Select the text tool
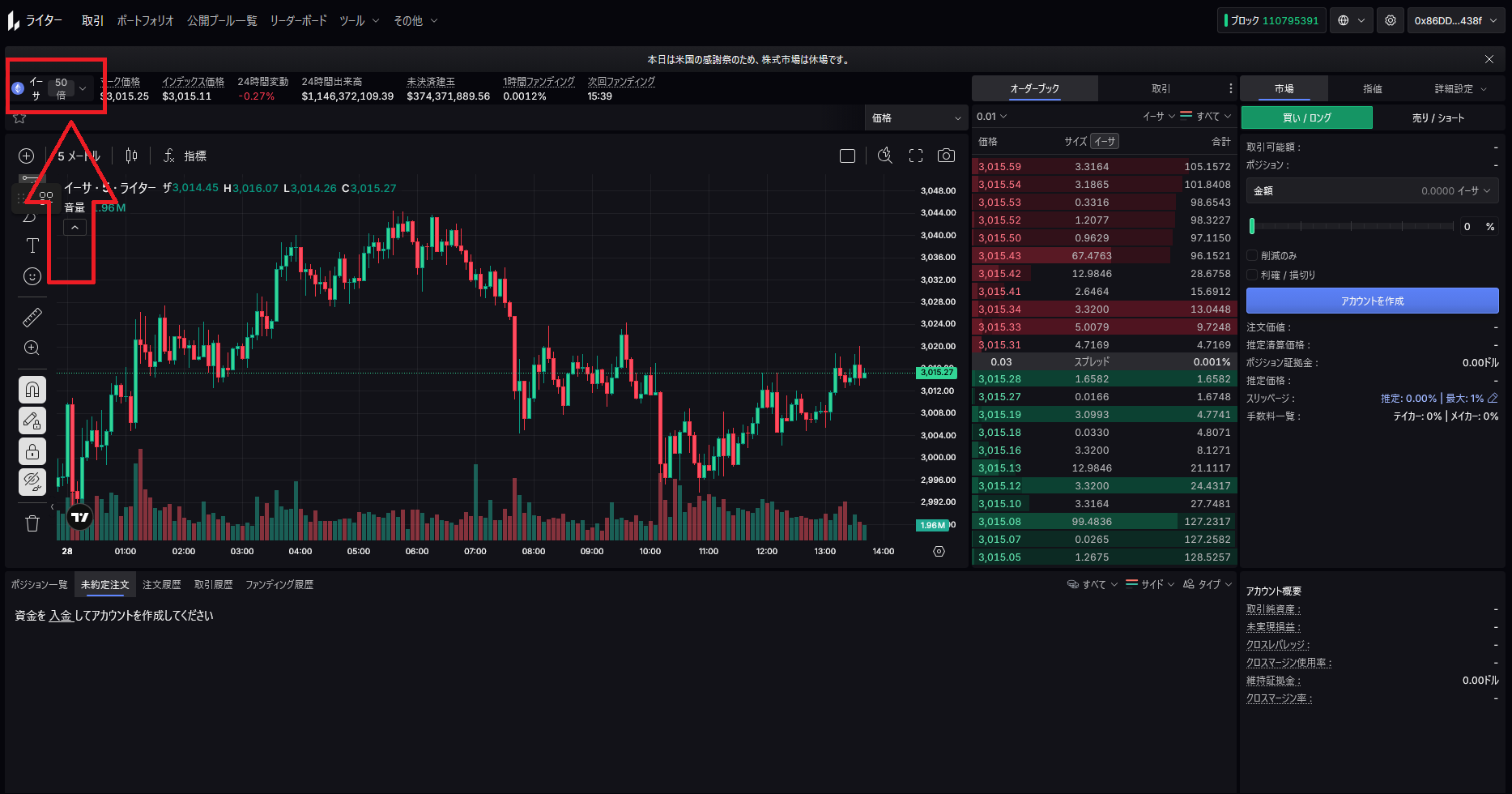1512x794 pixels. click(32, 245)
